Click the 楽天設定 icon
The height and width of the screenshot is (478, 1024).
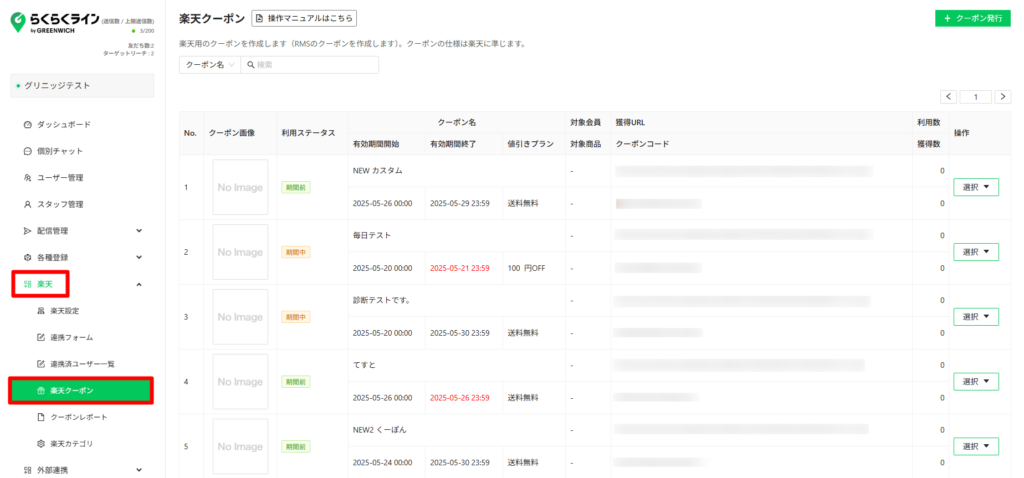coord(40,311)
